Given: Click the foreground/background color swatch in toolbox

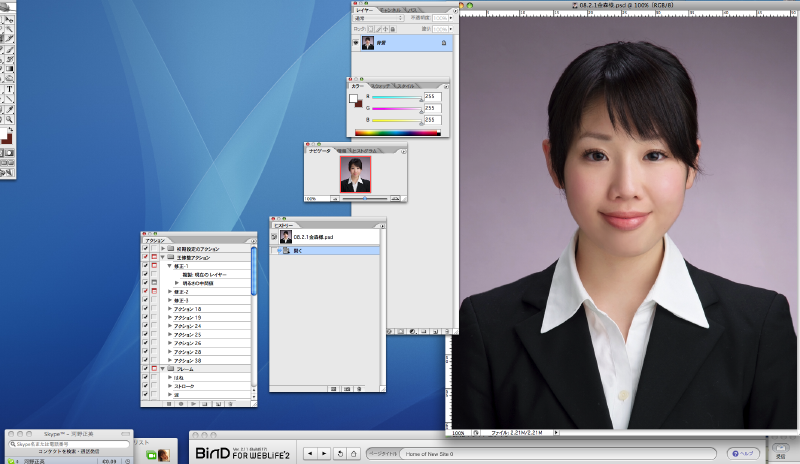Looking at the screenshot, I should (6, 136).
